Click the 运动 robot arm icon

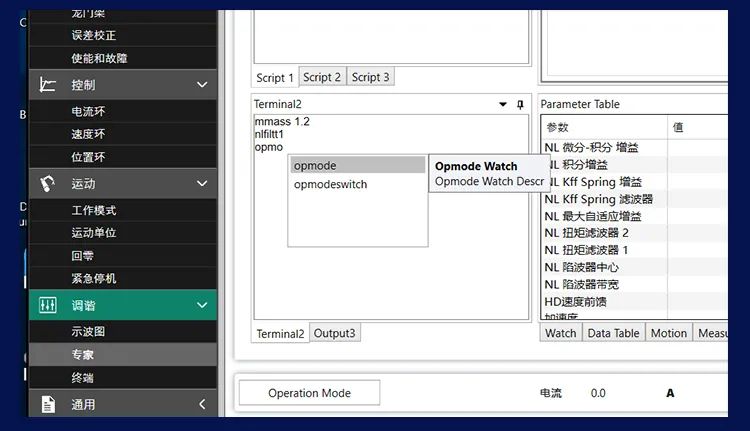[47, 183]
